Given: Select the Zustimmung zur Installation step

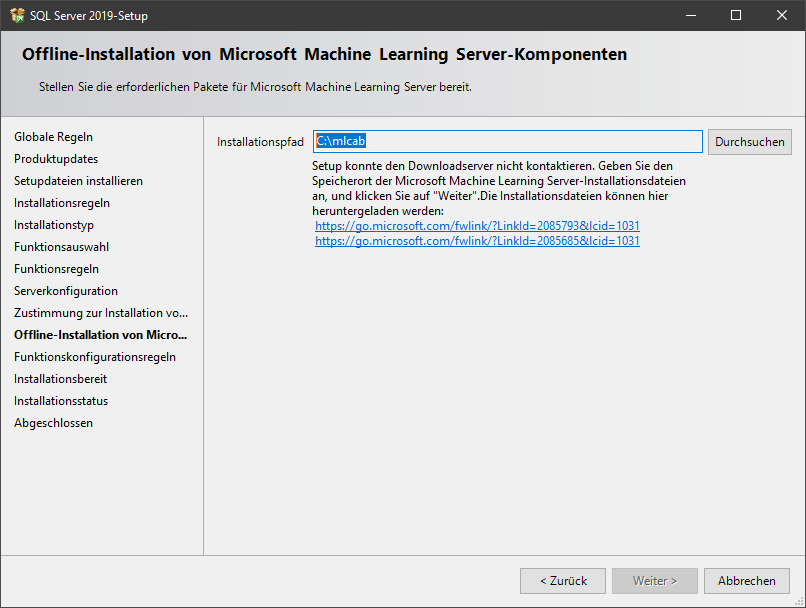Looking at the screenshot, I should pos(101,313).
